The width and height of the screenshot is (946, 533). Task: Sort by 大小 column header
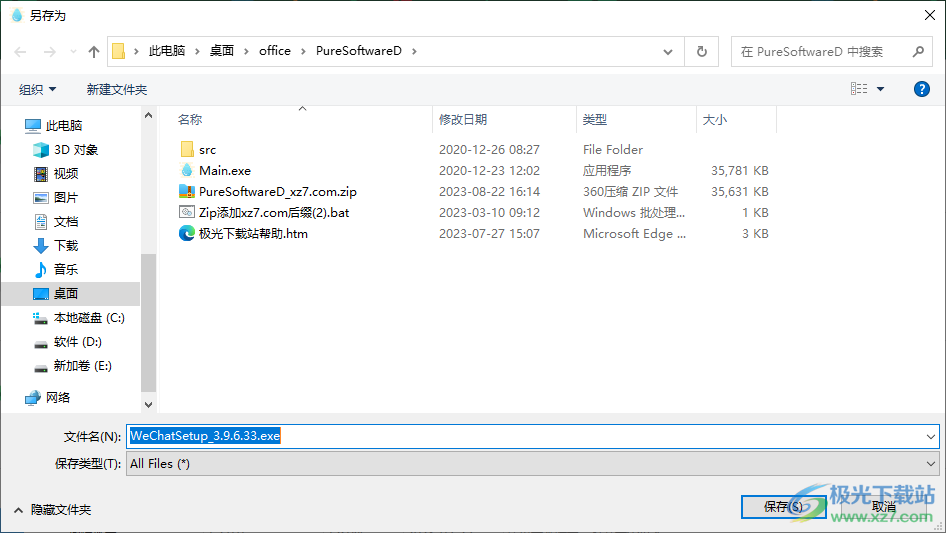point(714,120)
